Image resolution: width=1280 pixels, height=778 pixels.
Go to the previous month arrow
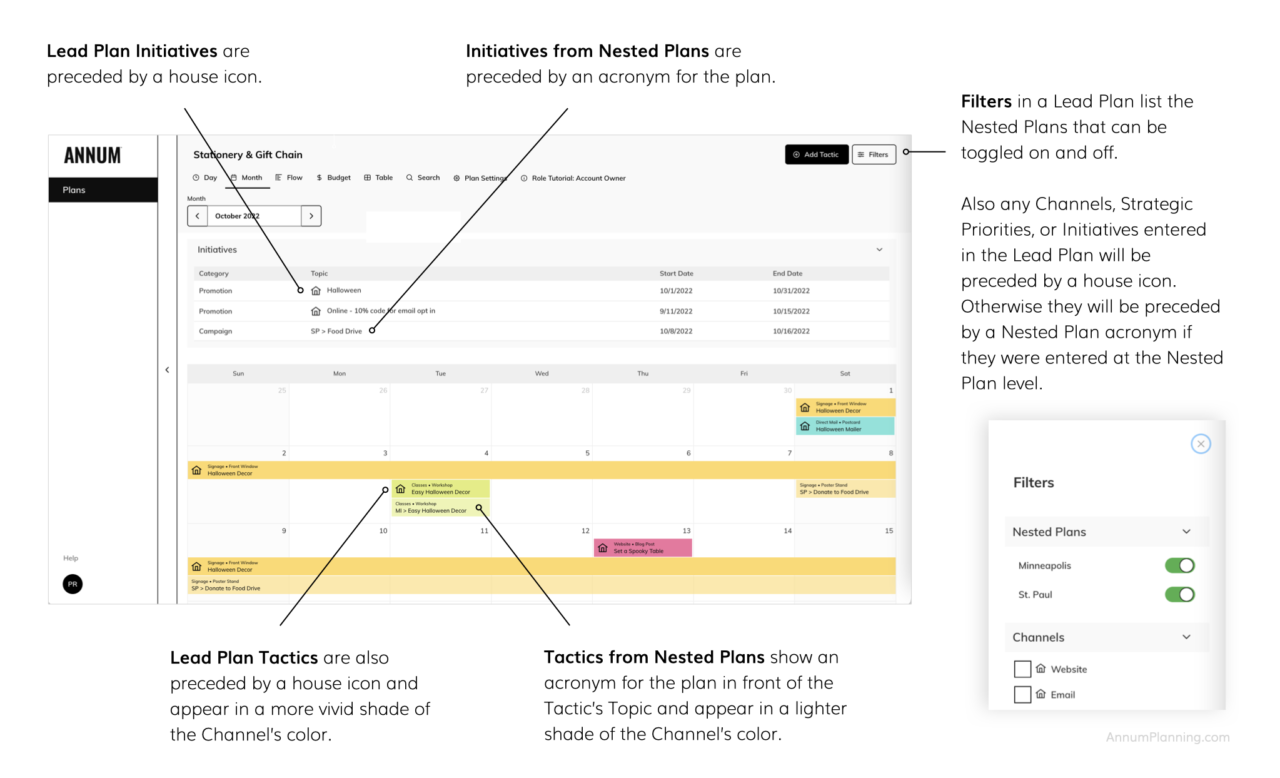pos(196,215)
